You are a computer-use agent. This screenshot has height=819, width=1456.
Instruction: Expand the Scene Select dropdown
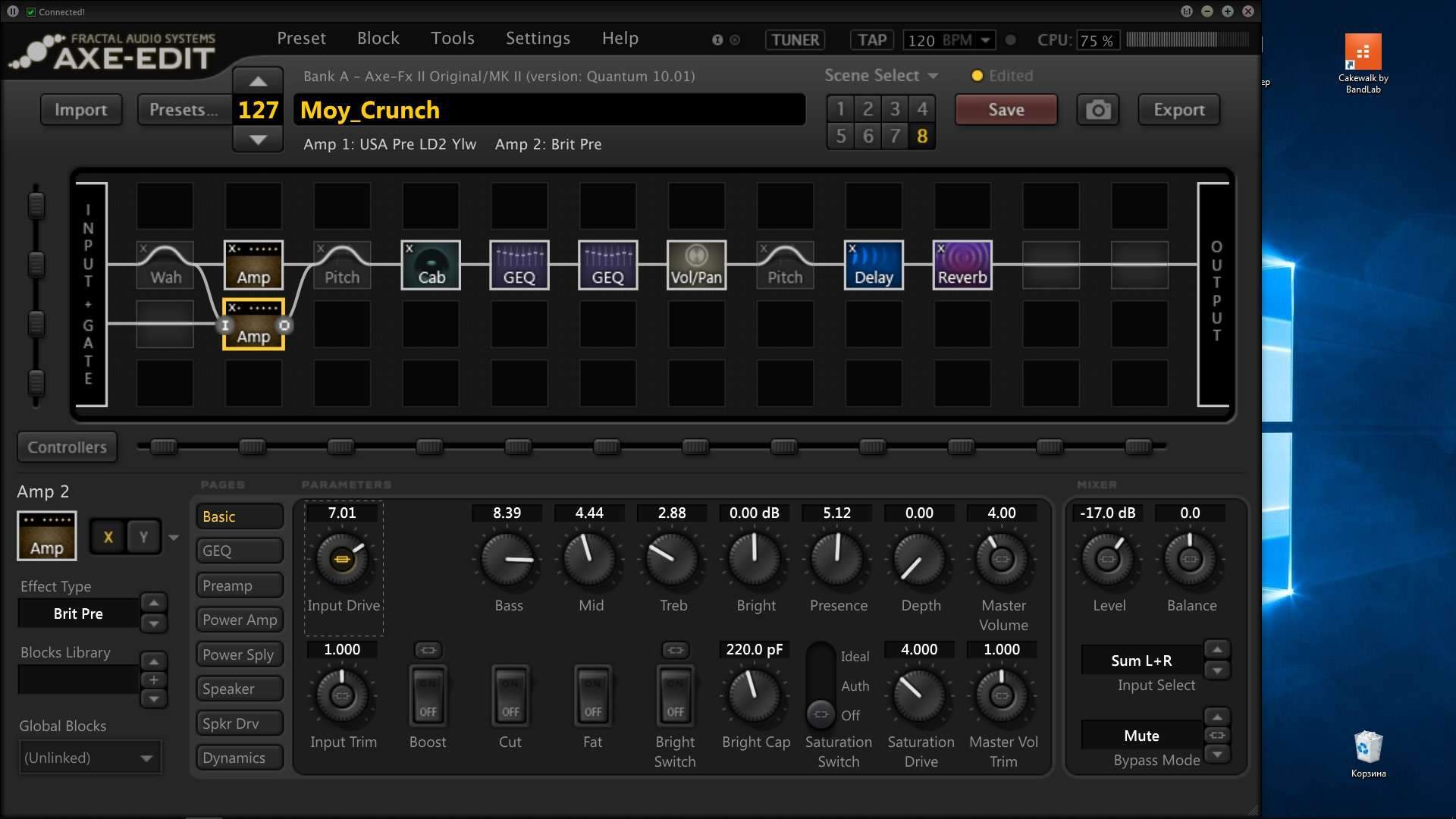pos(881,76)
